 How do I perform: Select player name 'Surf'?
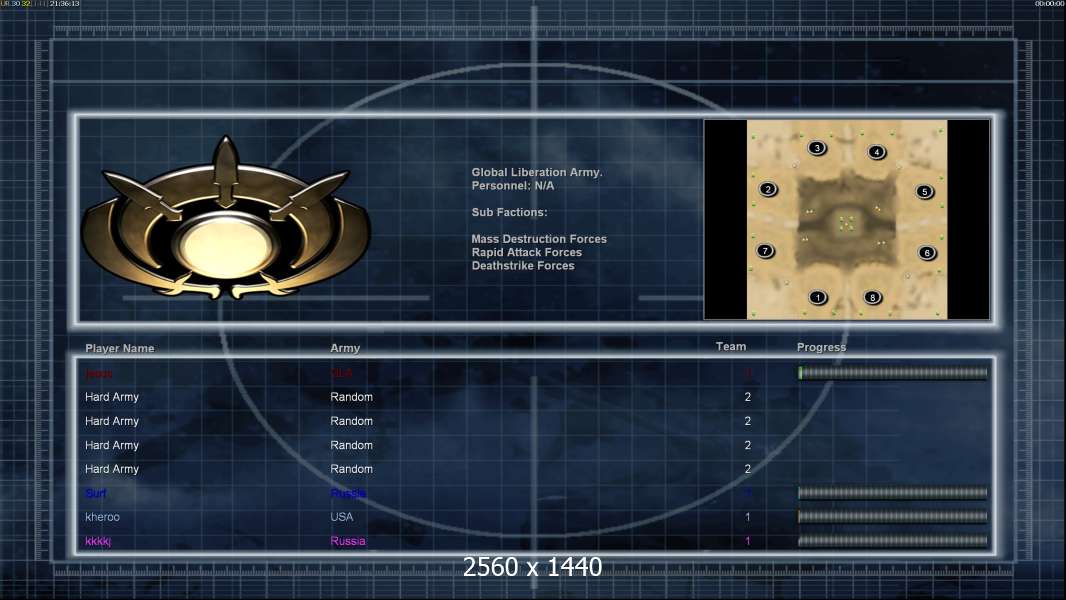[96, 493]
